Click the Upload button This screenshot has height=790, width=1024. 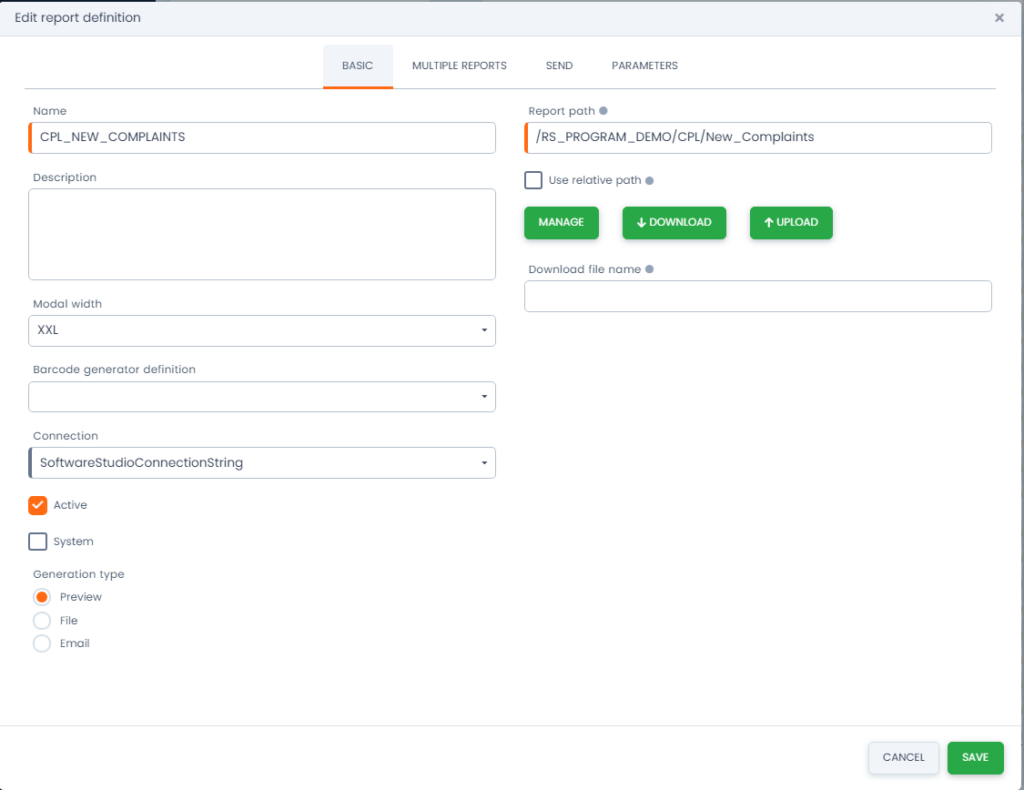[791, 222]
